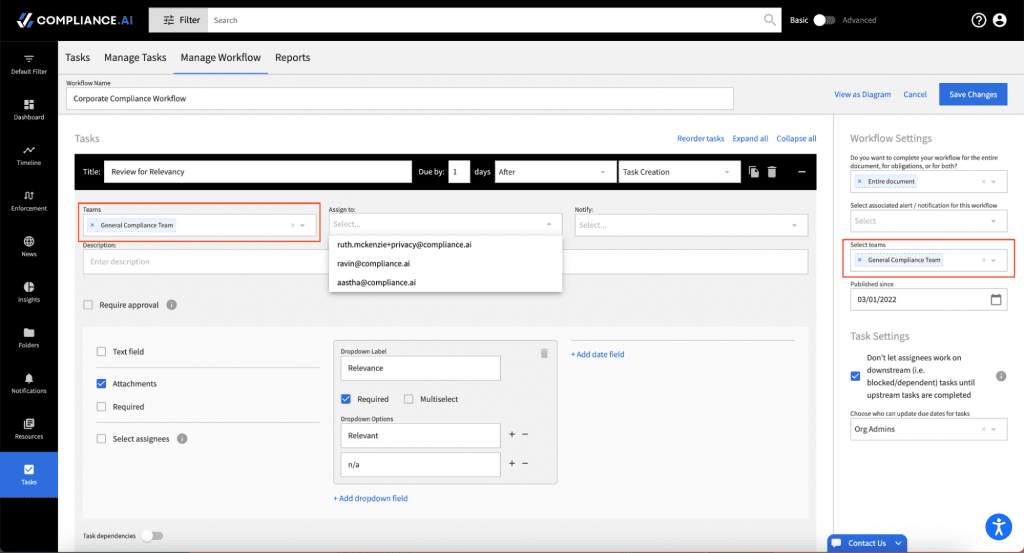The height and width of the screenshot is (553, 1024).
Task: Expand Select teams dropdown in settings
Action: pos(994,260)
